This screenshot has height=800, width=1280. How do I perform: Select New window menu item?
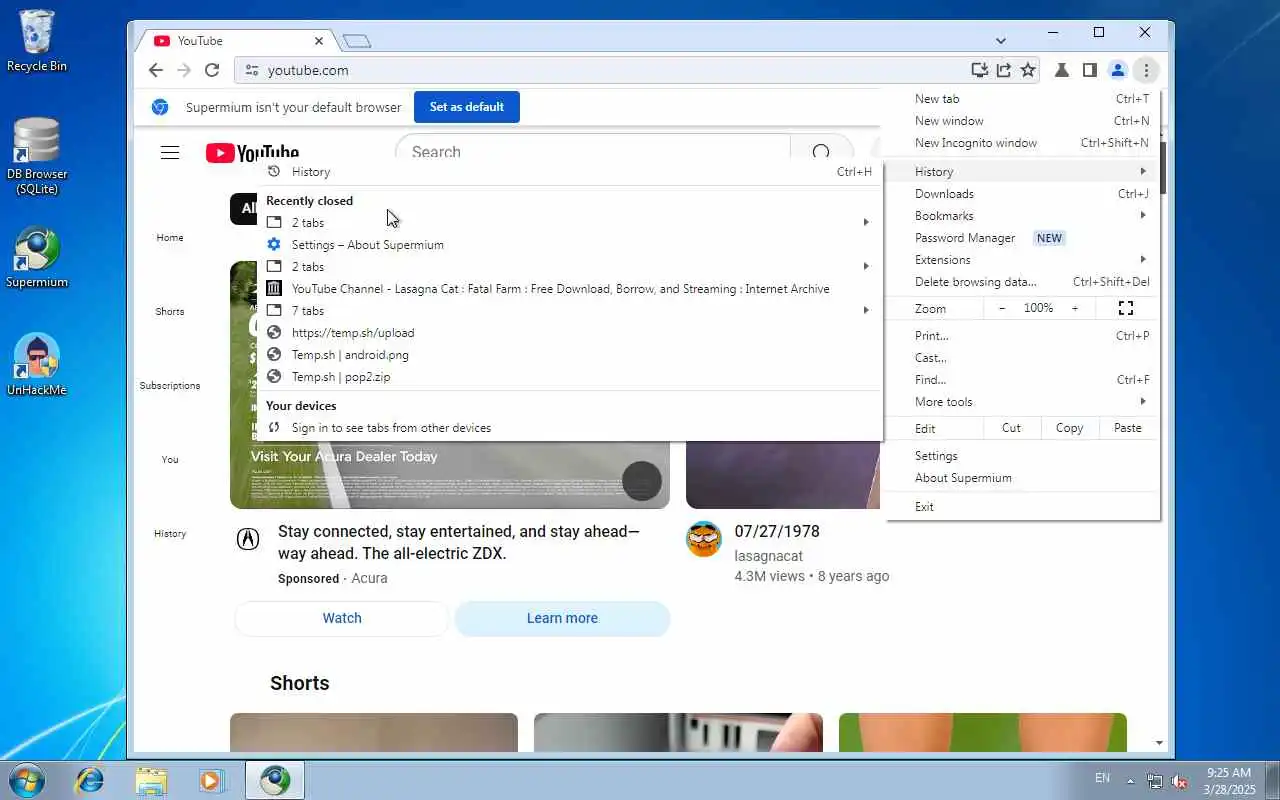coord(1022,120)
